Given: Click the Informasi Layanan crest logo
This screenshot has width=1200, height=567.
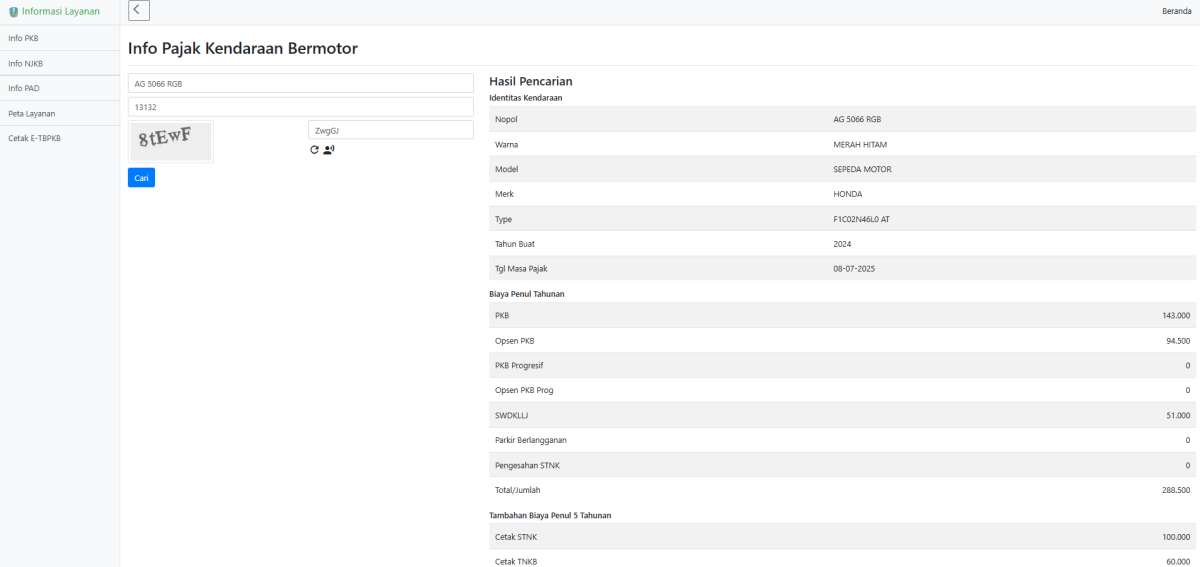Looking at the screenshot, I should coord(13,12).
